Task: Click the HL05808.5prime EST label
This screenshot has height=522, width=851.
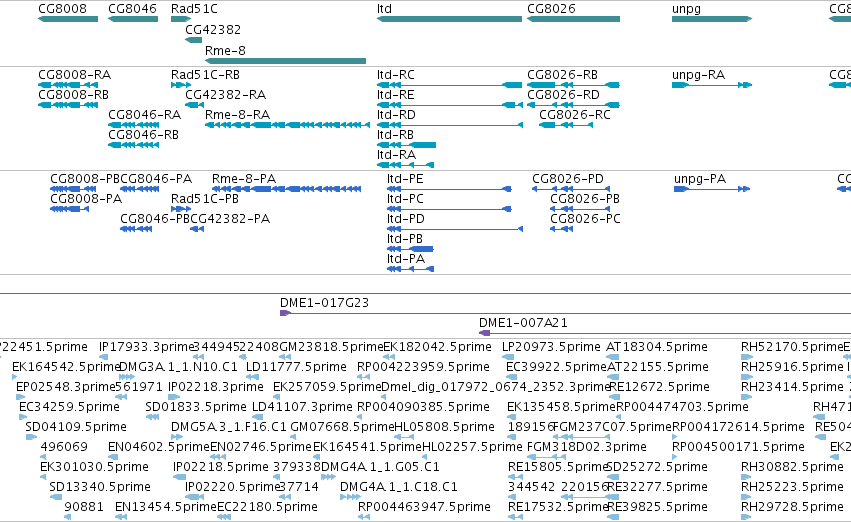Action: click(444, 427)
